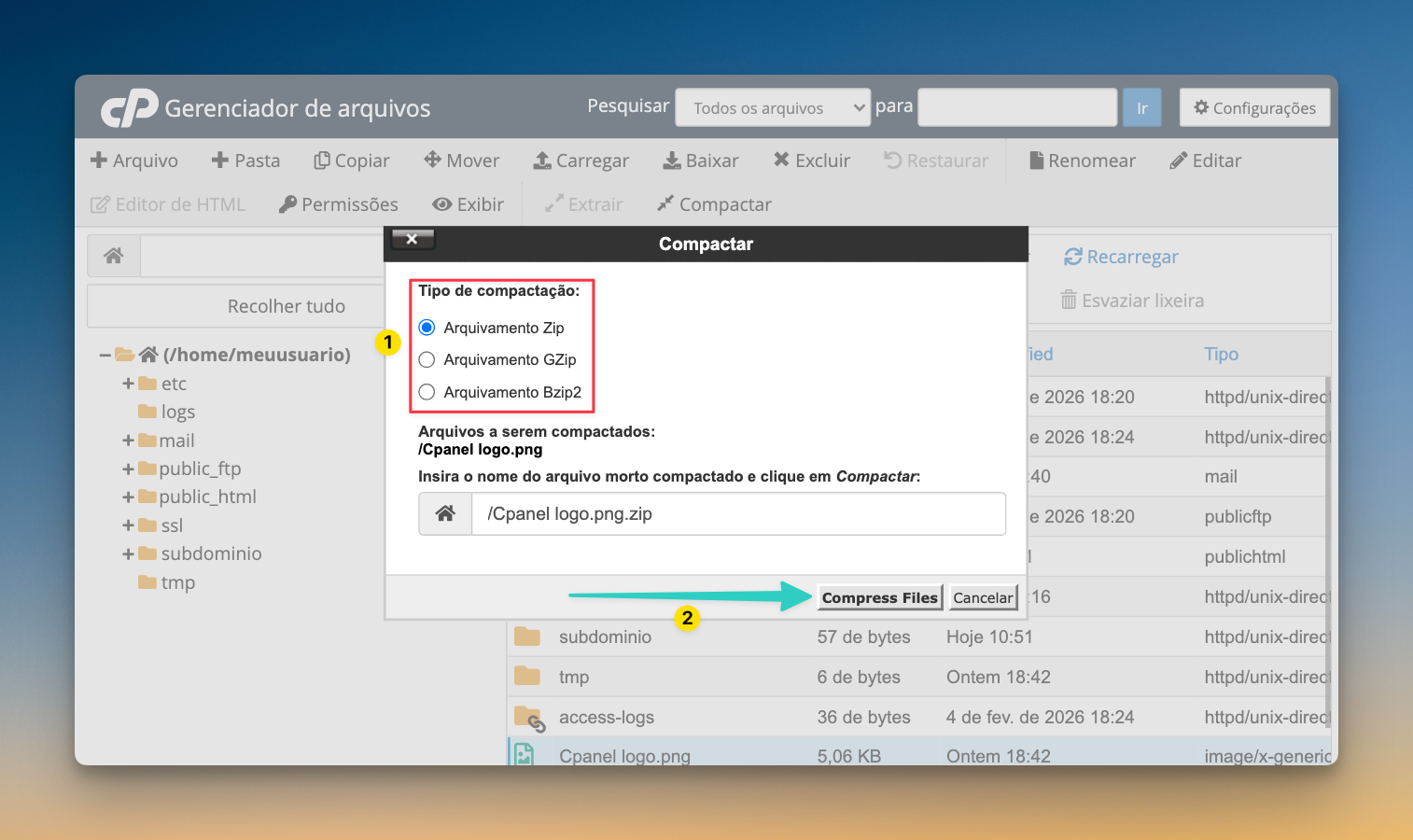1413x840 pixels.
Task: Click the Carregar upload icon
Action: (x=542, y=161)
